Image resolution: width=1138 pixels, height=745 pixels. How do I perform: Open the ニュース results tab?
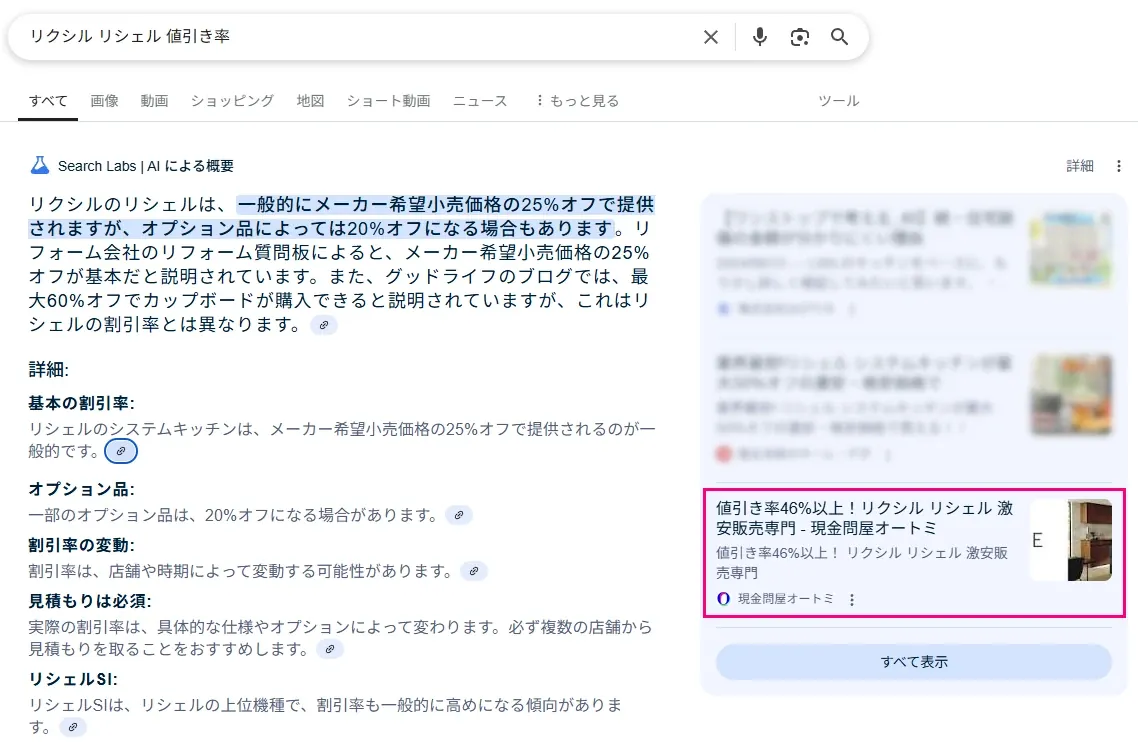pyautogui.click(x=479, y=100)
